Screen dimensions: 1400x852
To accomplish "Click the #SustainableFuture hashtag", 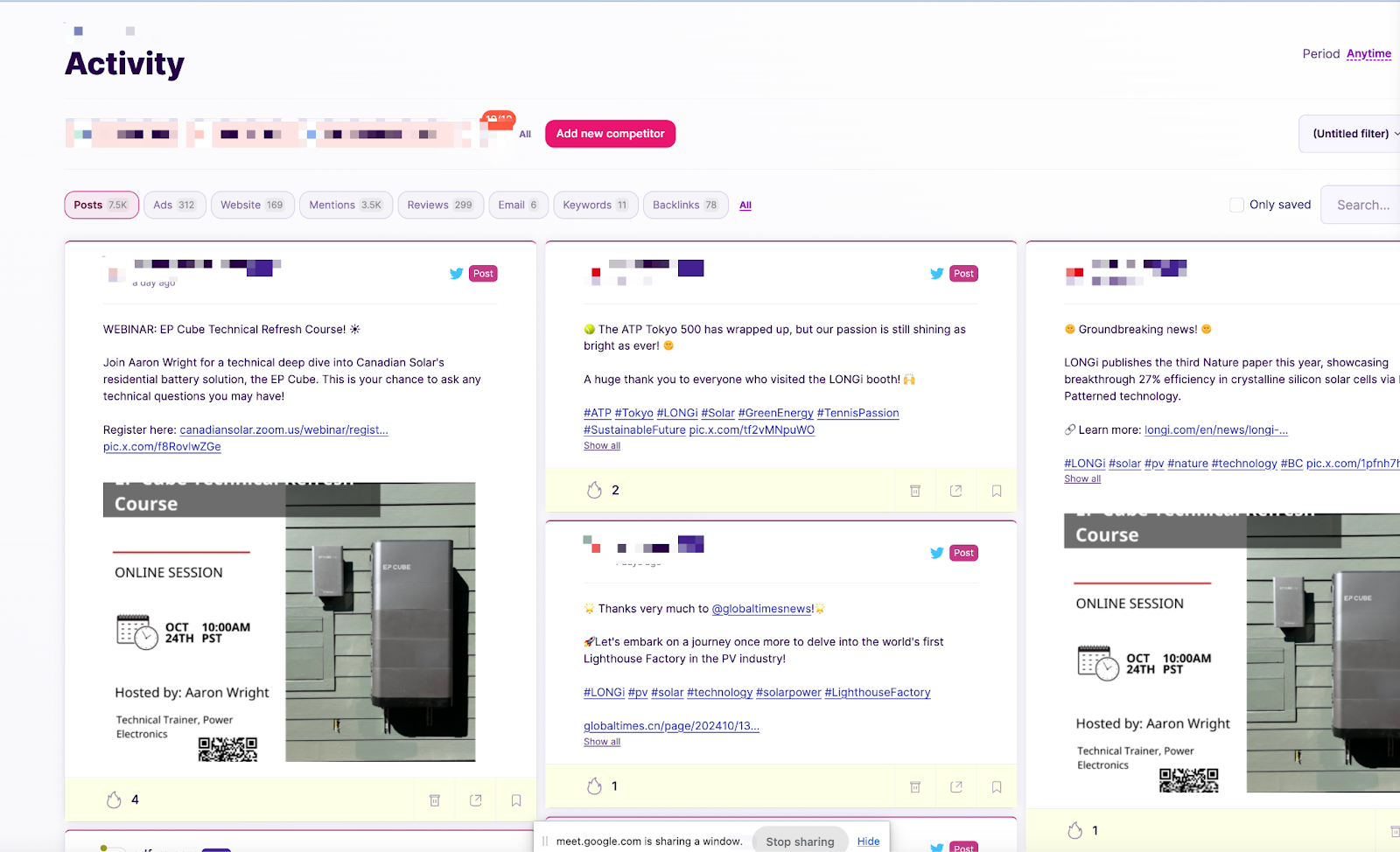I will 634,429.
